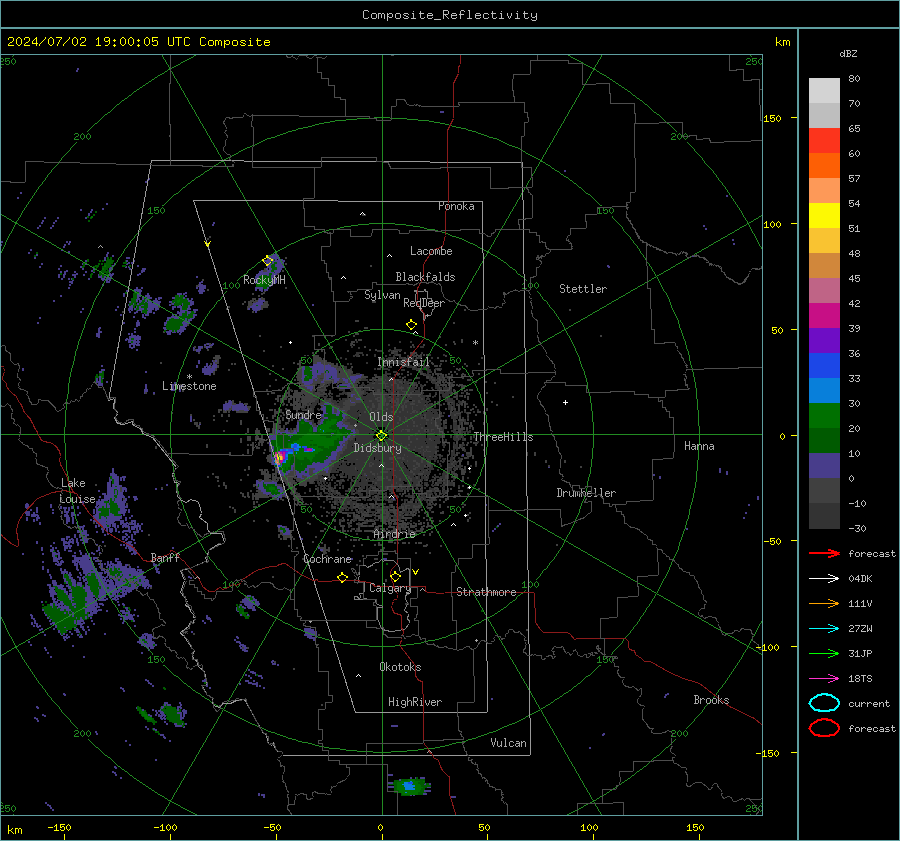
Task: Click the yellow diamond marker above Calgary
Action: [395, 576]
